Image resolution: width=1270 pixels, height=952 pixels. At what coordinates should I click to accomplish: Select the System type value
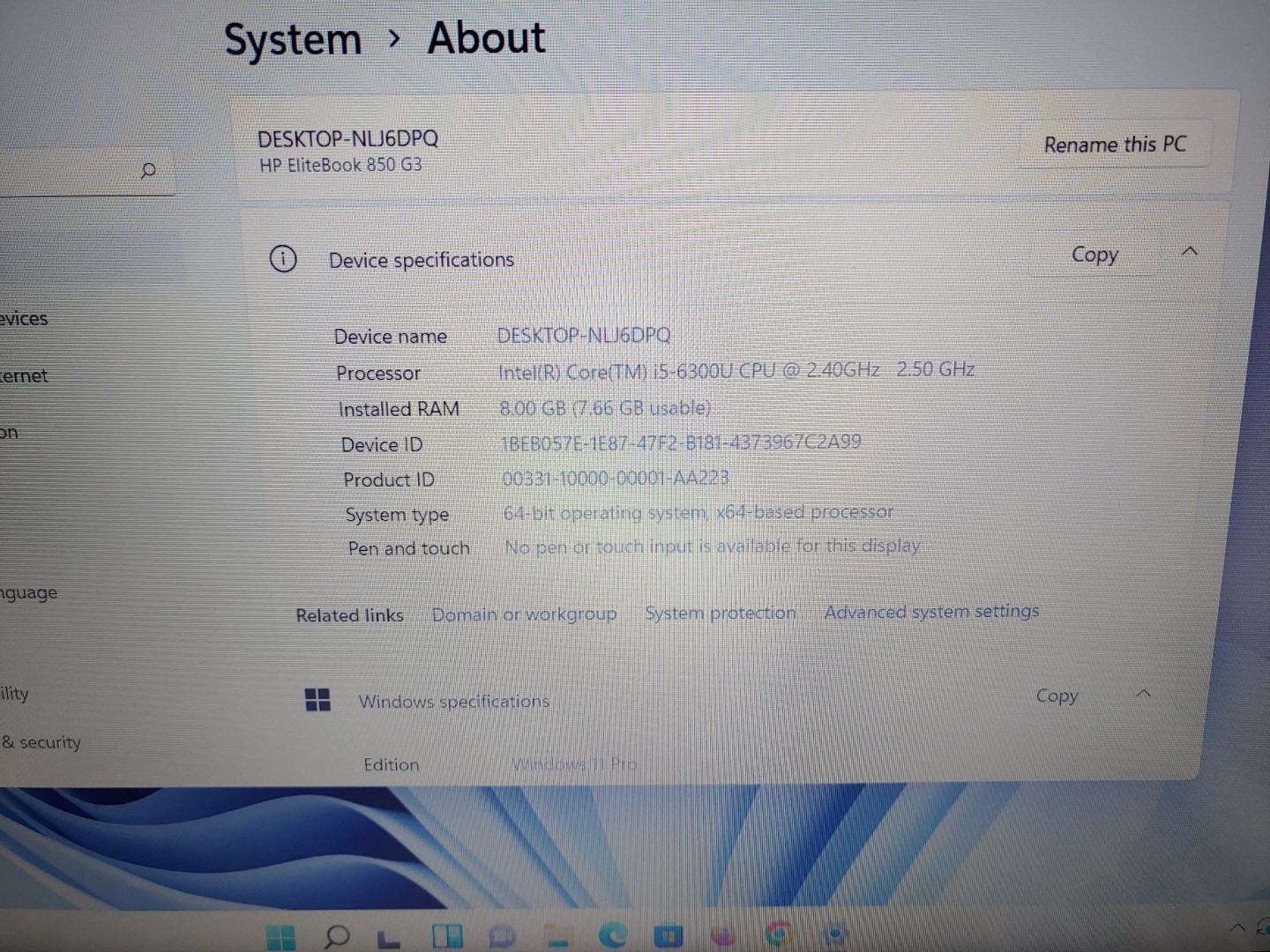[698, 512]
